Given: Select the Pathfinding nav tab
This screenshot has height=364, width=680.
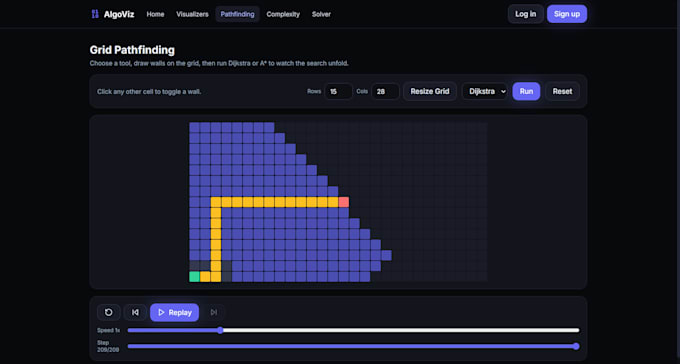Looking at the screenshot, I should coord(237,14).
